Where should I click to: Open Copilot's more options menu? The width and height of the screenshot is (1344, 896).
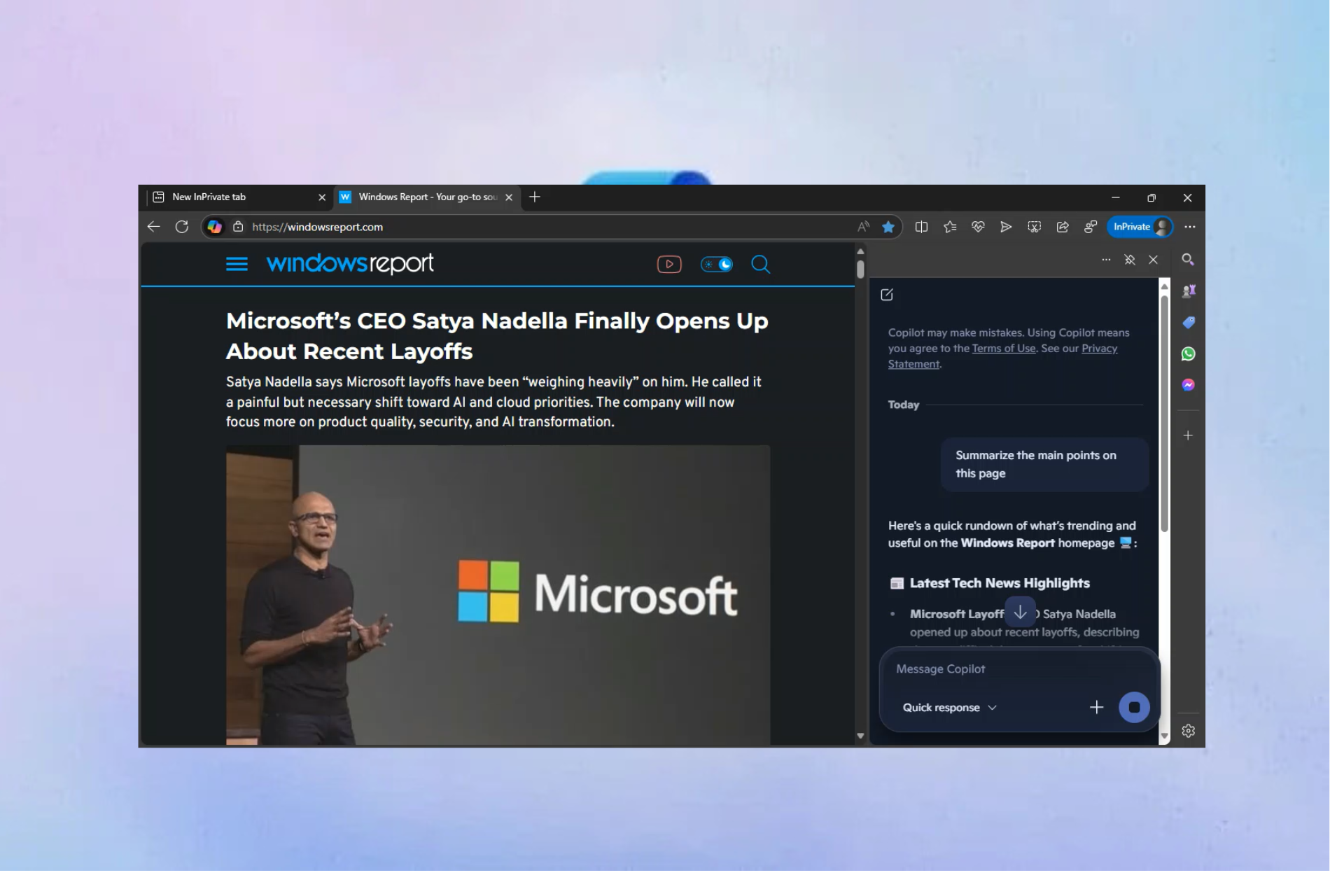point(1106,260)
